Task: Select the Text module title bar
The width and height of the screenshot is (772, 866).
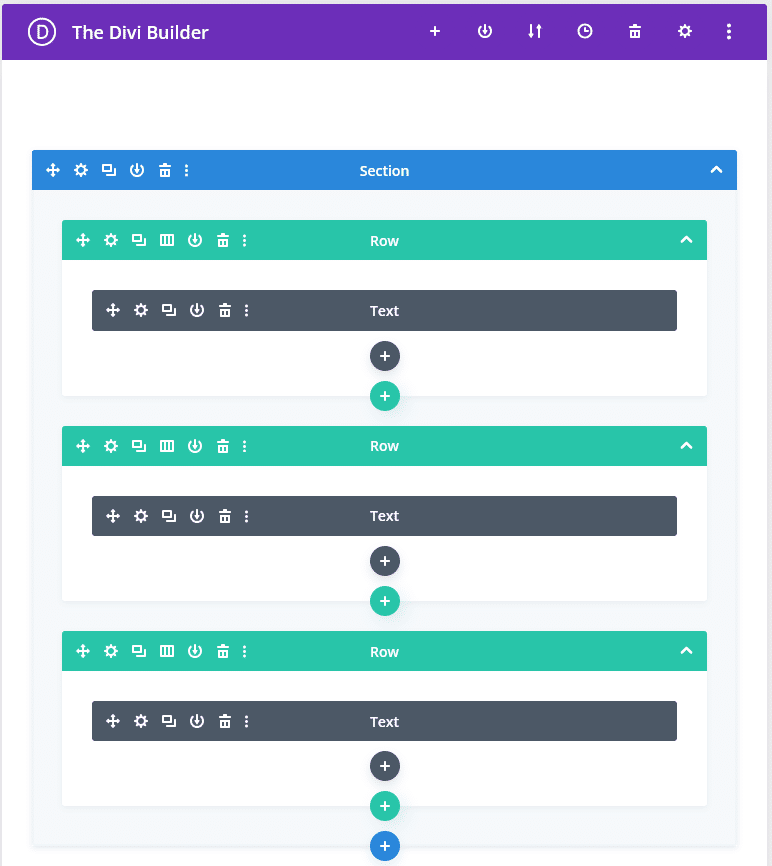Action: (x=385, y=310)
